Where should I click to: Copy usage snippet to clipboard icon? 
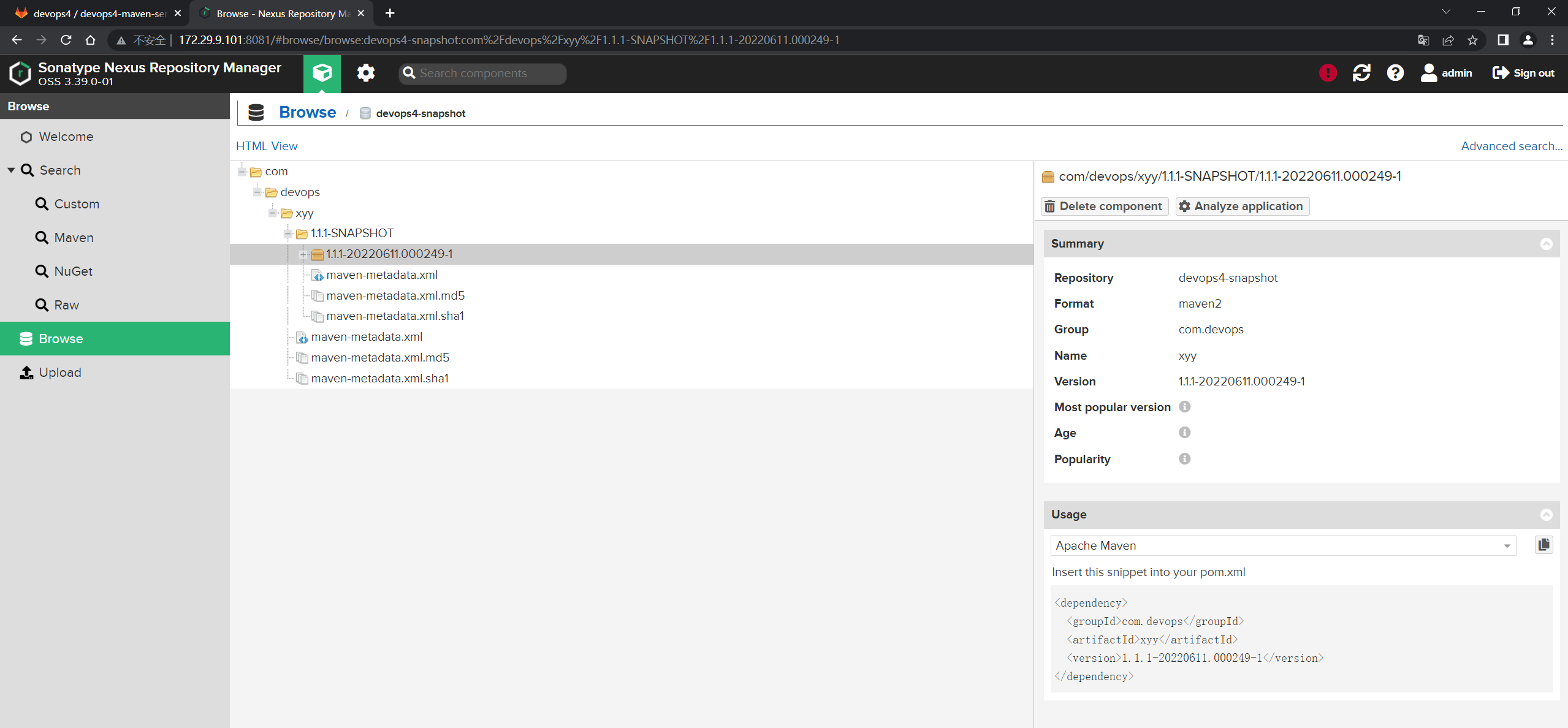pyautogui.click(x=1543, y=545)
